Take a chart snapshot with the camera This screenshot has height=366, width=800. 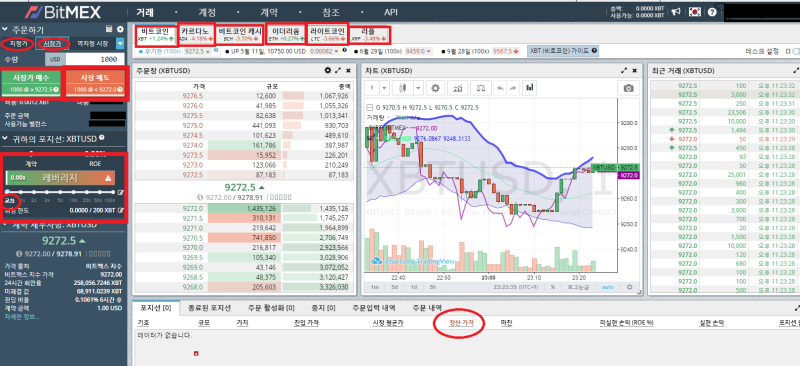(629, 88)
